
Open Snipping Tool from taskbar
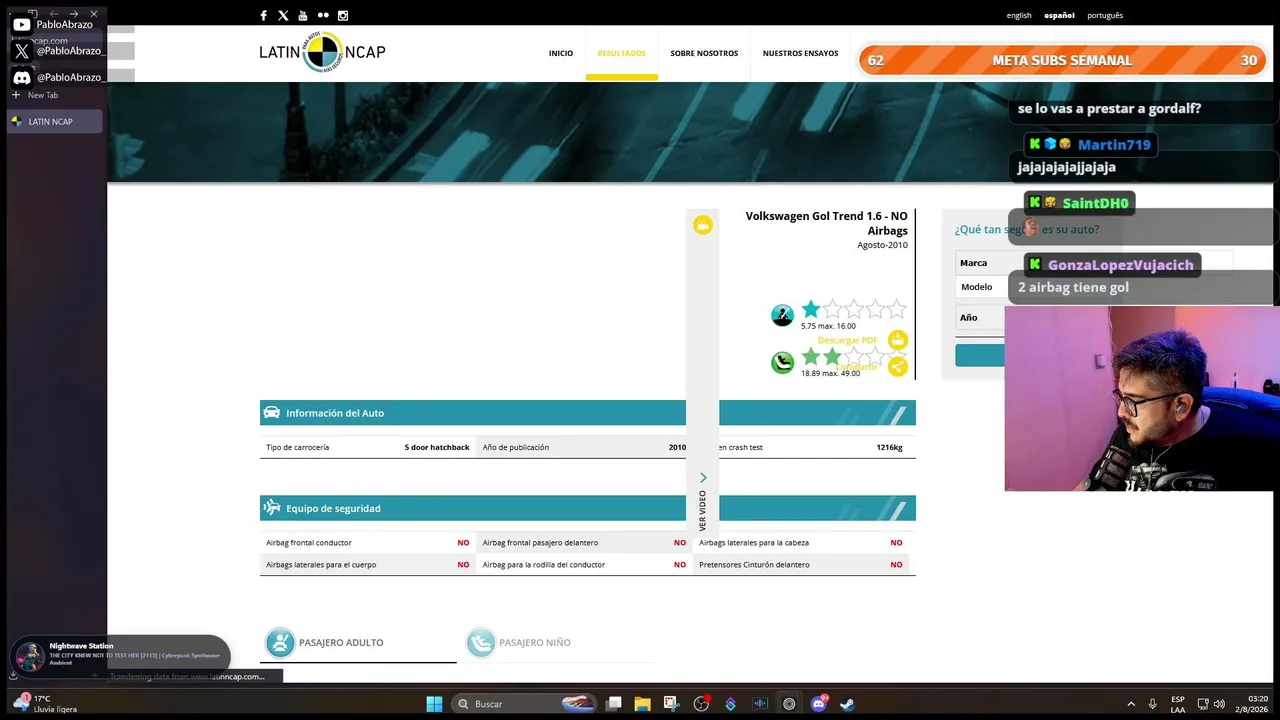click(671, 704)
